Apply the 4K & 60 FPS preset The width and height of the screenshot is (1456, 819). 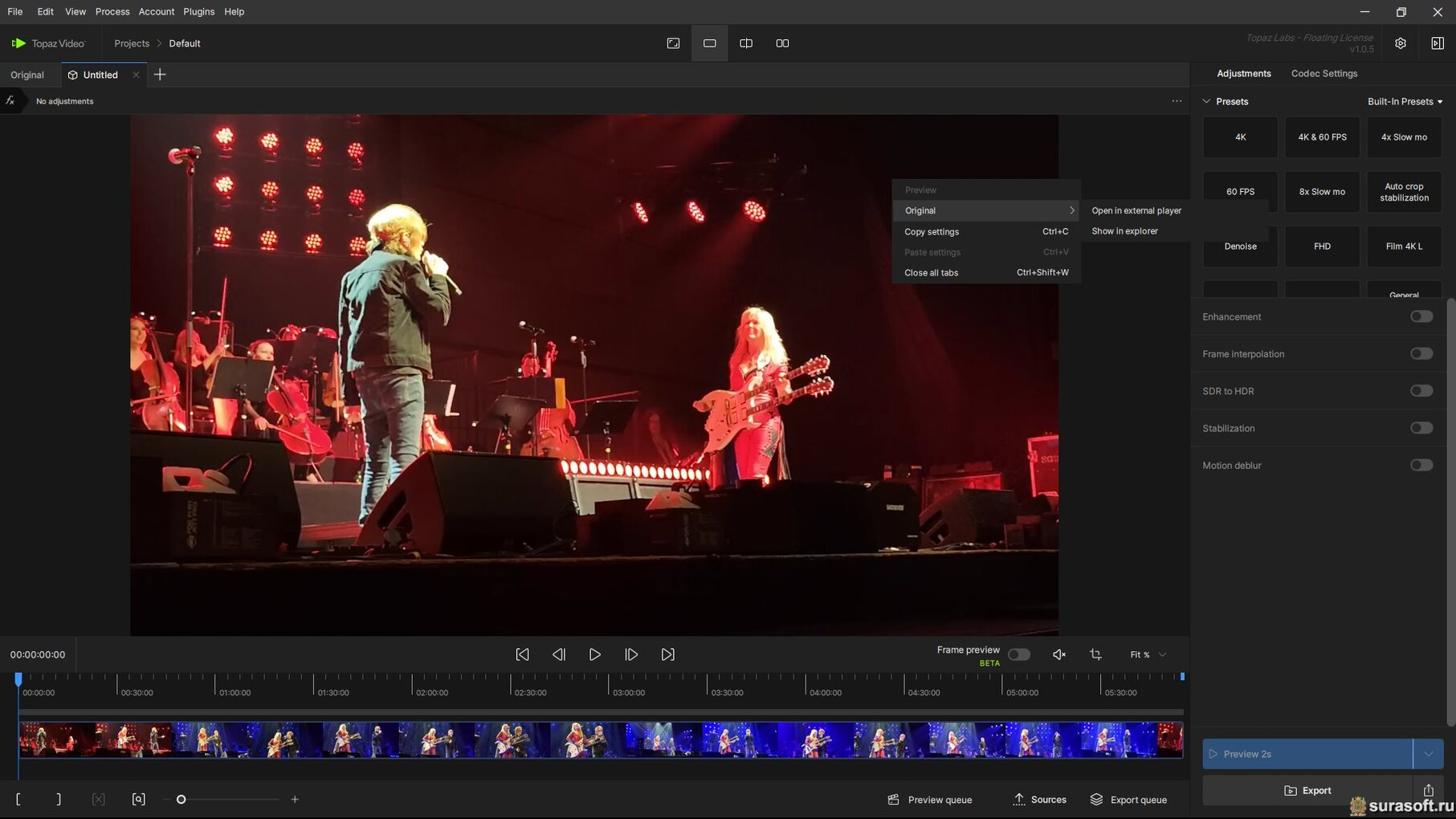pyautogui.click(x=1322, y=137)
